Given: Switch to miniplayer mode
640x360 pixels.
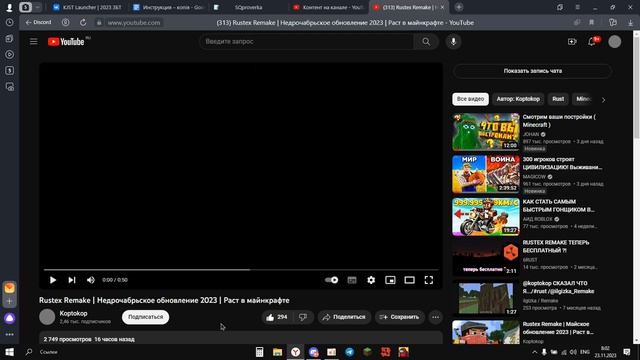Looking at the screenshot, I should [390, 280].
